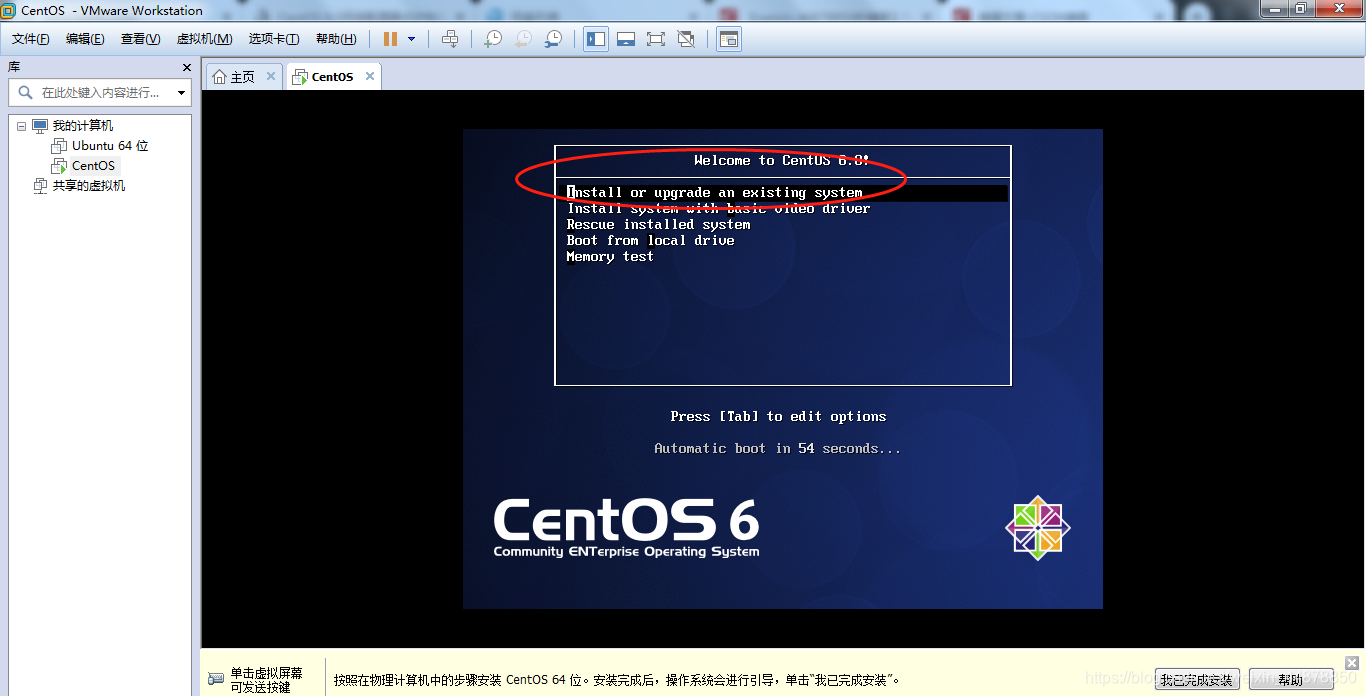1366x696 pixels.
Task: Click the 共享的虚拟机 icon
Action: 40,186
